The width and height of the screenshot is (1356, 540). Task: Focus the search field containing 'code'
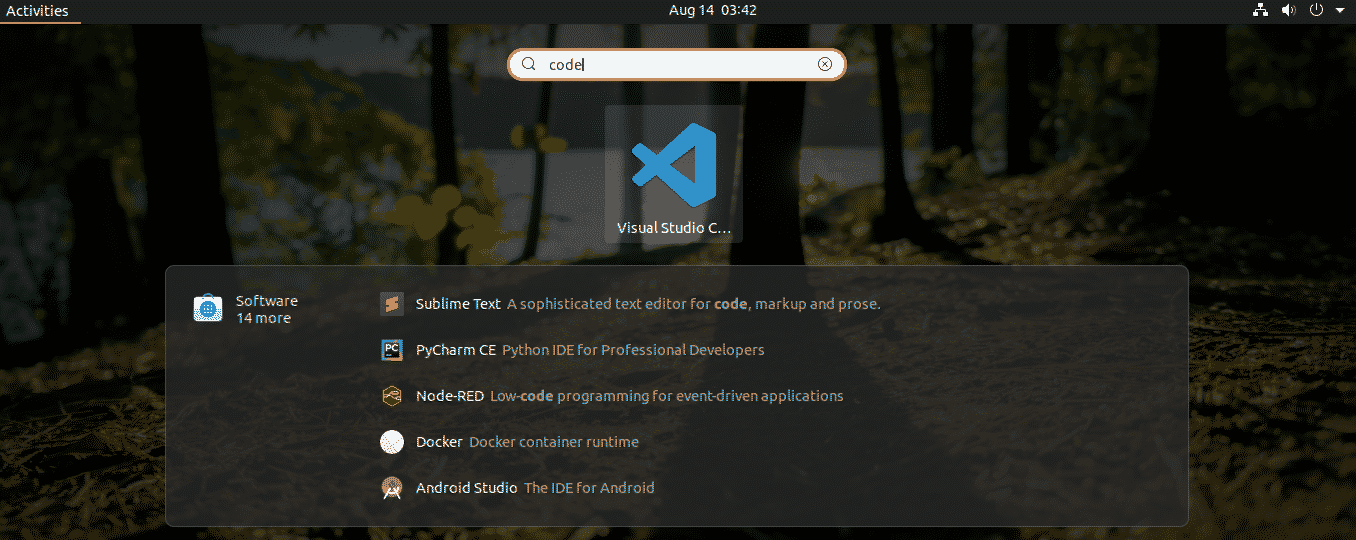pos(677,64)
